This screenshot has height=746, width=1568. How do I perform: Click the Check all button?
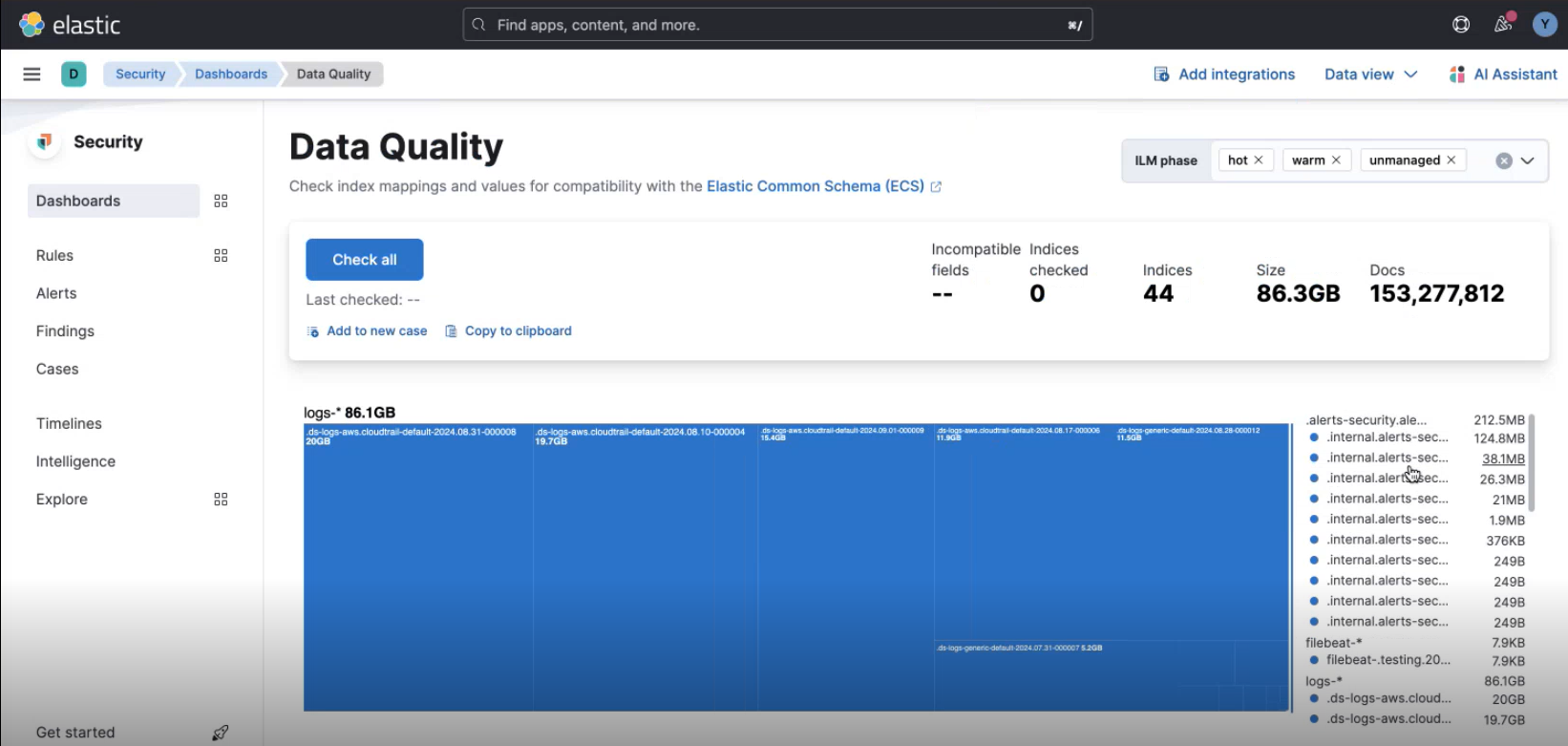(x=365, y=260)
